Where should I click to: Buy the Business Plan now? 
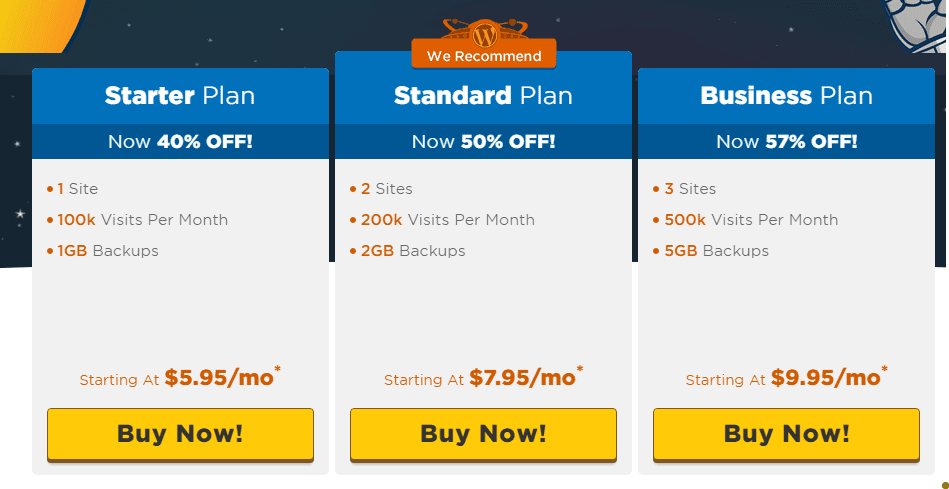[x=786, y=435]
